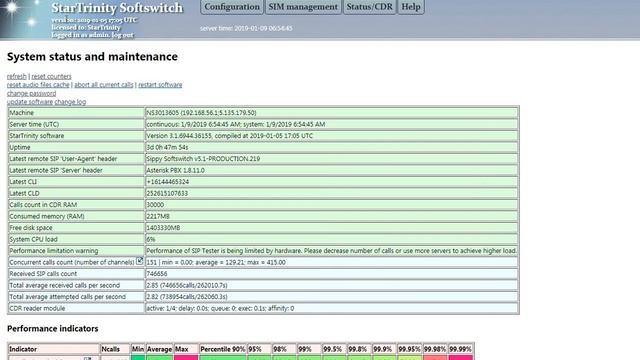Image resolution: width=640 pixels, height=360 pixels.
Task: Open the Help menu
Action: (411, 7)
